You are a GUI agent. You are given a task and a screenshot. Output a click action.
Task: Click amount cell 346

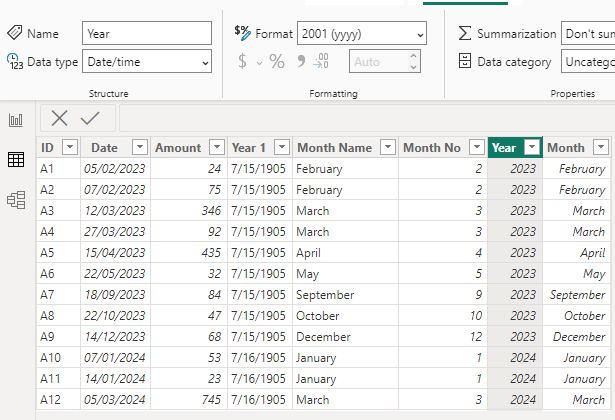pos(189,211)
